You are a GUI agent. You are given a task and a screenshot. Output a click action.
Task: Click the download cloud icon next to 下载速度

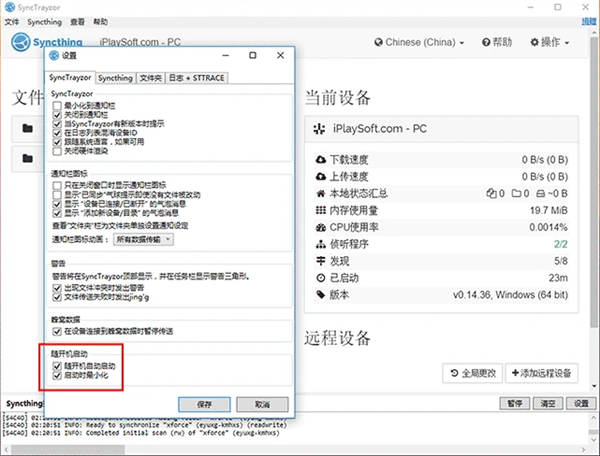tap(321, 160)
